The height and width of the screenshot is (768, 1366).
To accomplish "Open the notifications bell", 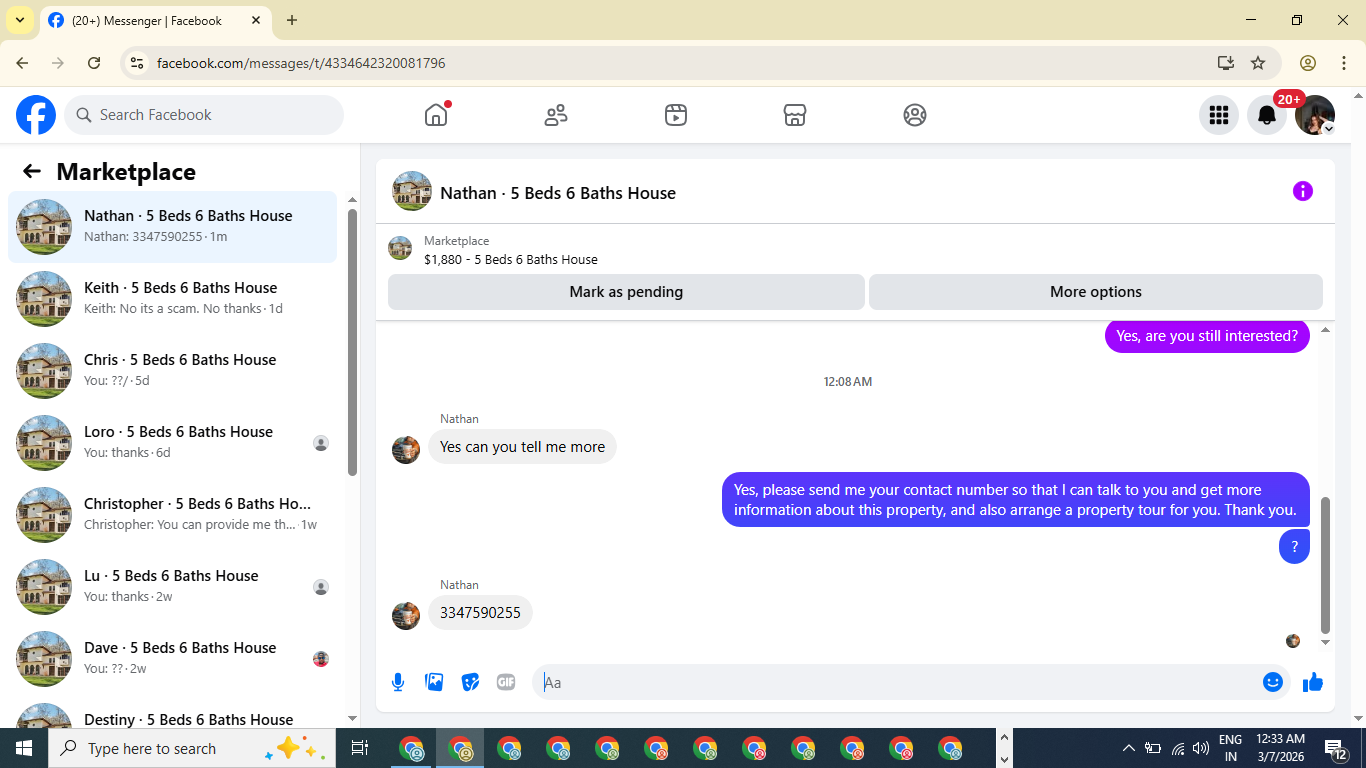I will pyautogui.click(x=1267, y=115).
